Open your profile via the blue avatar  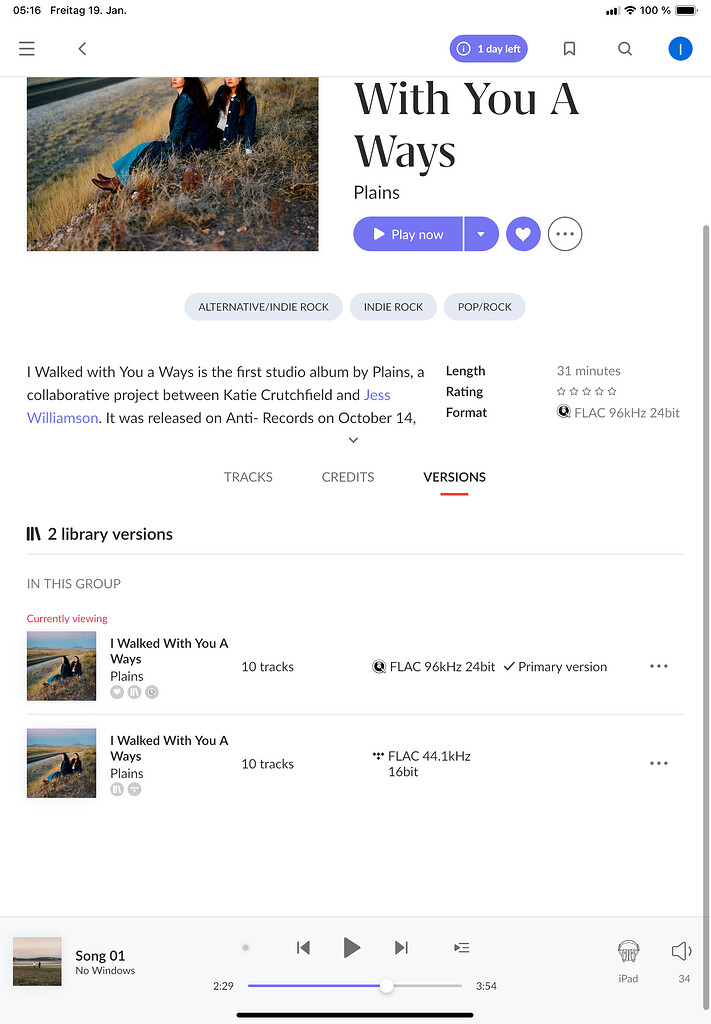(x=681, y=48)
